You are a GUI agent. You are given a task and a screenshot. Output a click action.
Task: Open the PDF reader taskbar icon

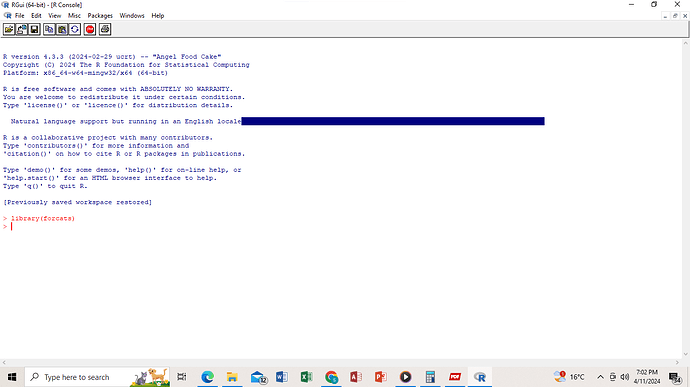coord(455,377)
